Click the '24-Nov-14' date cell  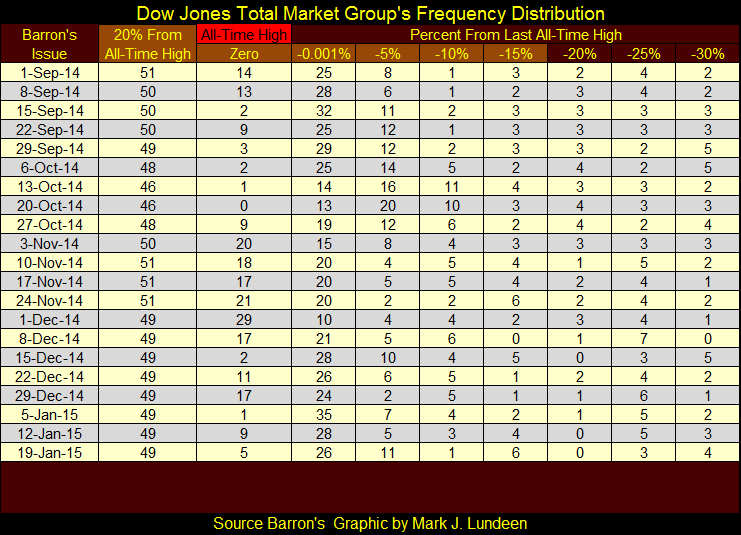[x=50, y=301]
